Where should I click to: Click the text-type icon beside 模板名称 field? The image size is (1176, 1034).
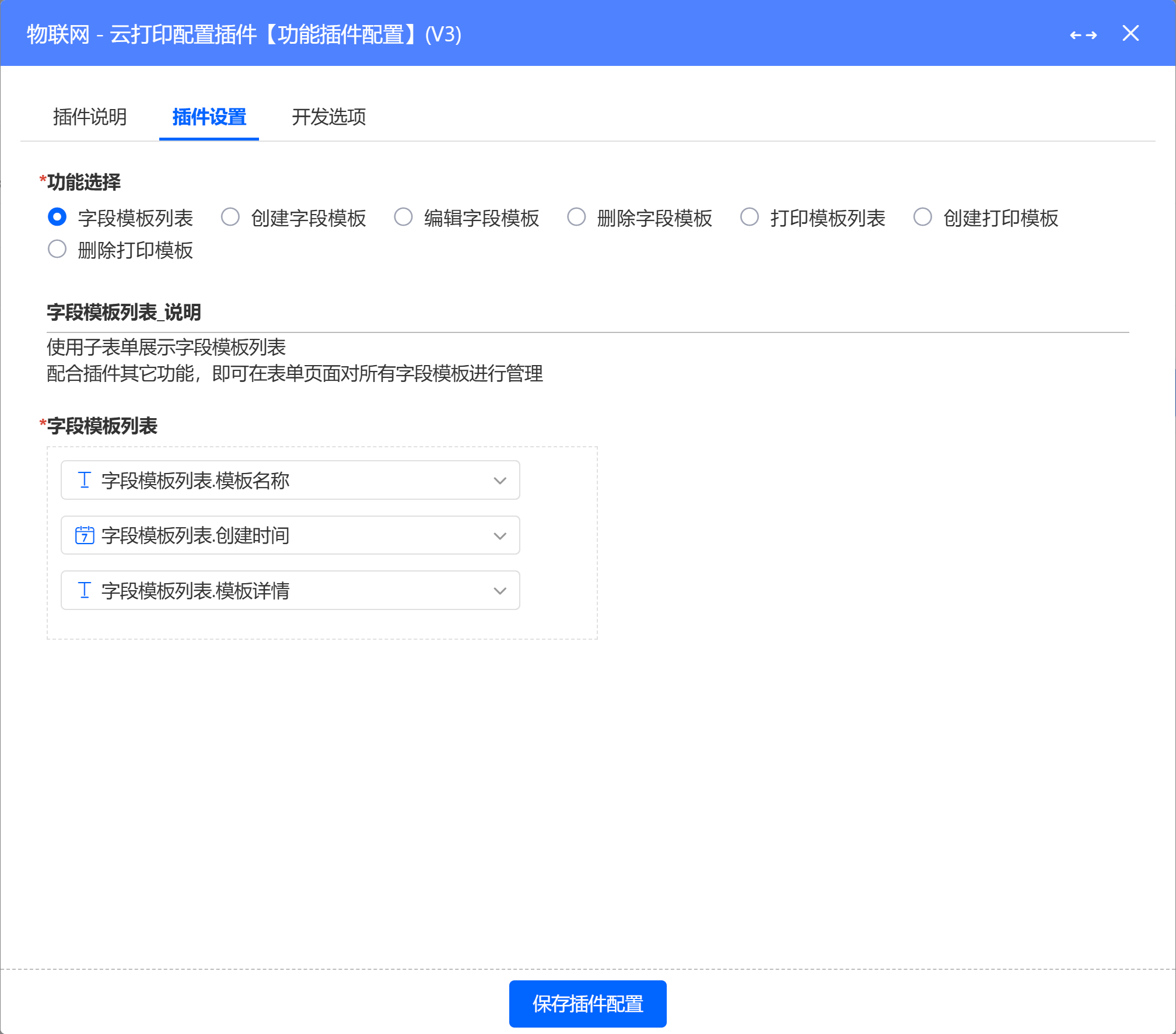[85, 480]
